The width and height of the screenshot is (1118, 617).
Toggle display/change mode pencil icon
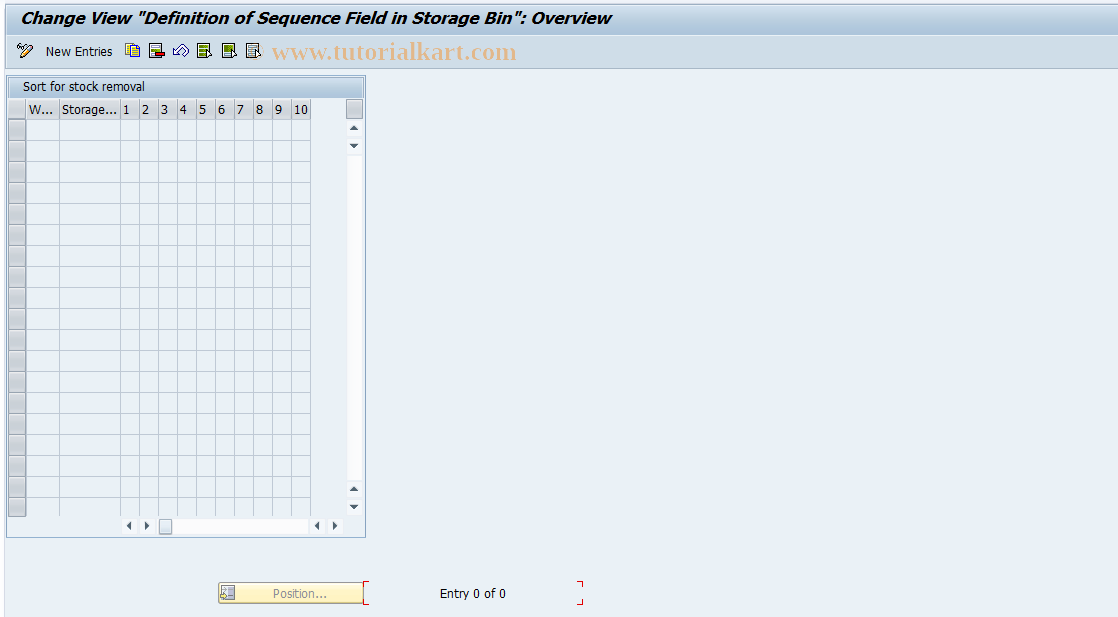(x=25, y=51)
